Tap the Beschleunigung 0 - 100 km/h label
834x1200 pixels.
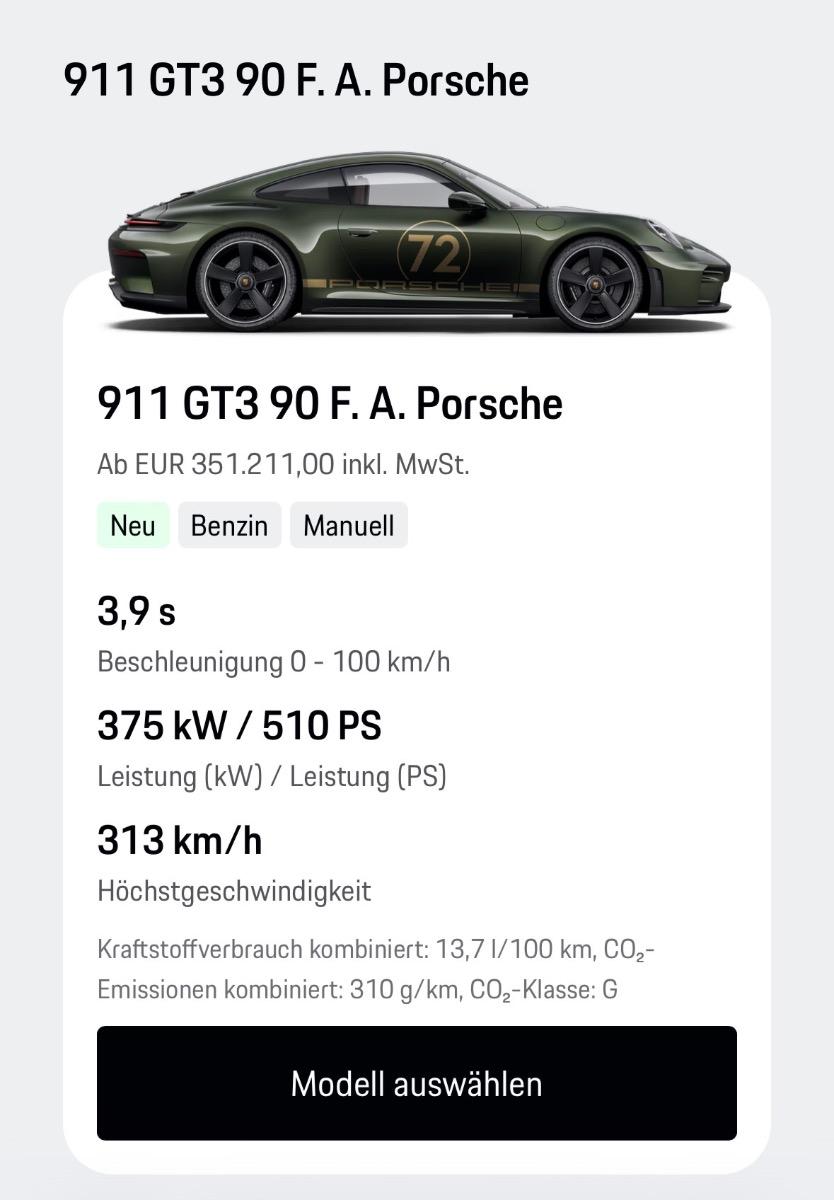273,662
